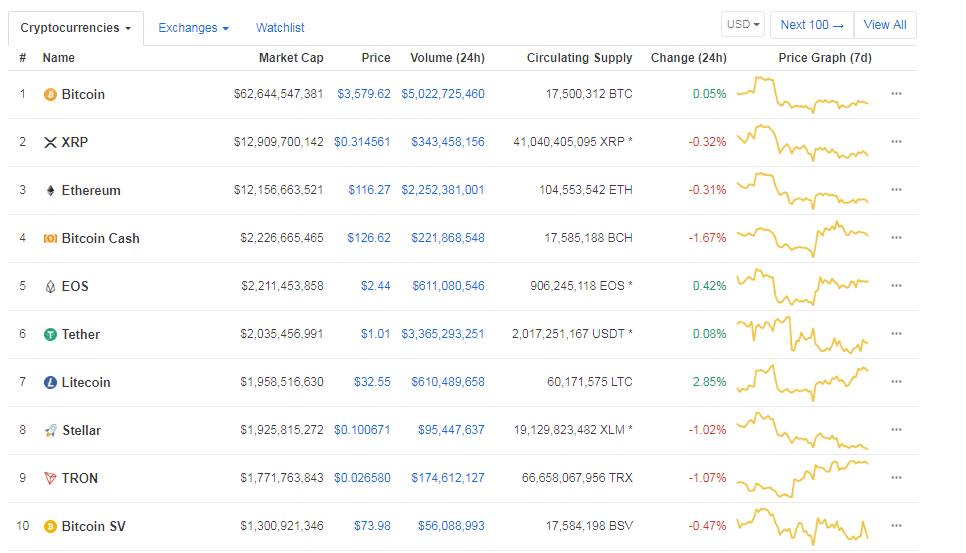Click Bitcoin price $3,579.62
Viewport: 966px width, 553px height.
tap(363, 94)
